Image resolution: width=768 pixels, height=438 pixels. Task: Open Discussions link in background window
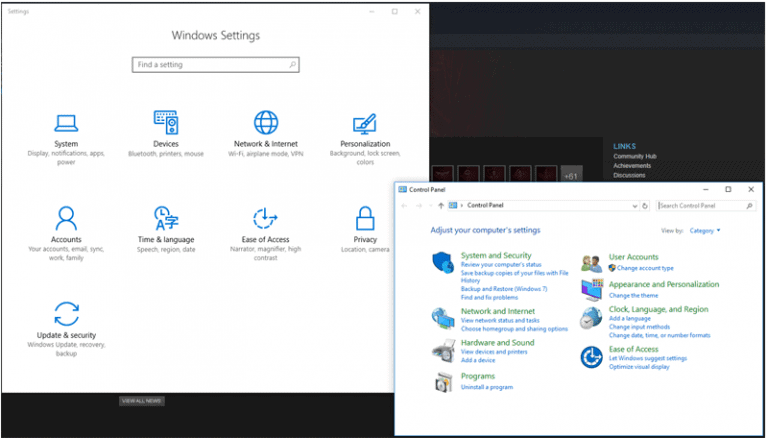coord(629,175)
